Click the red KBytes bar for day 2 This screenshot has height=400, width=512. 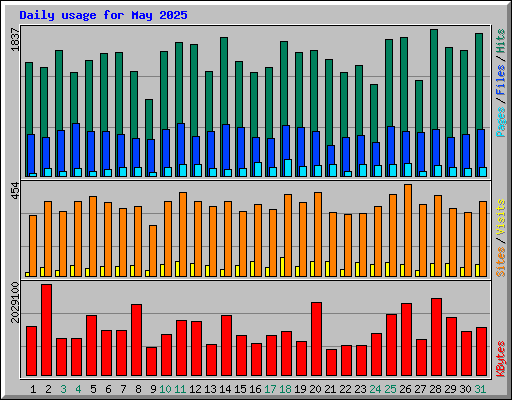coord(47,330)
